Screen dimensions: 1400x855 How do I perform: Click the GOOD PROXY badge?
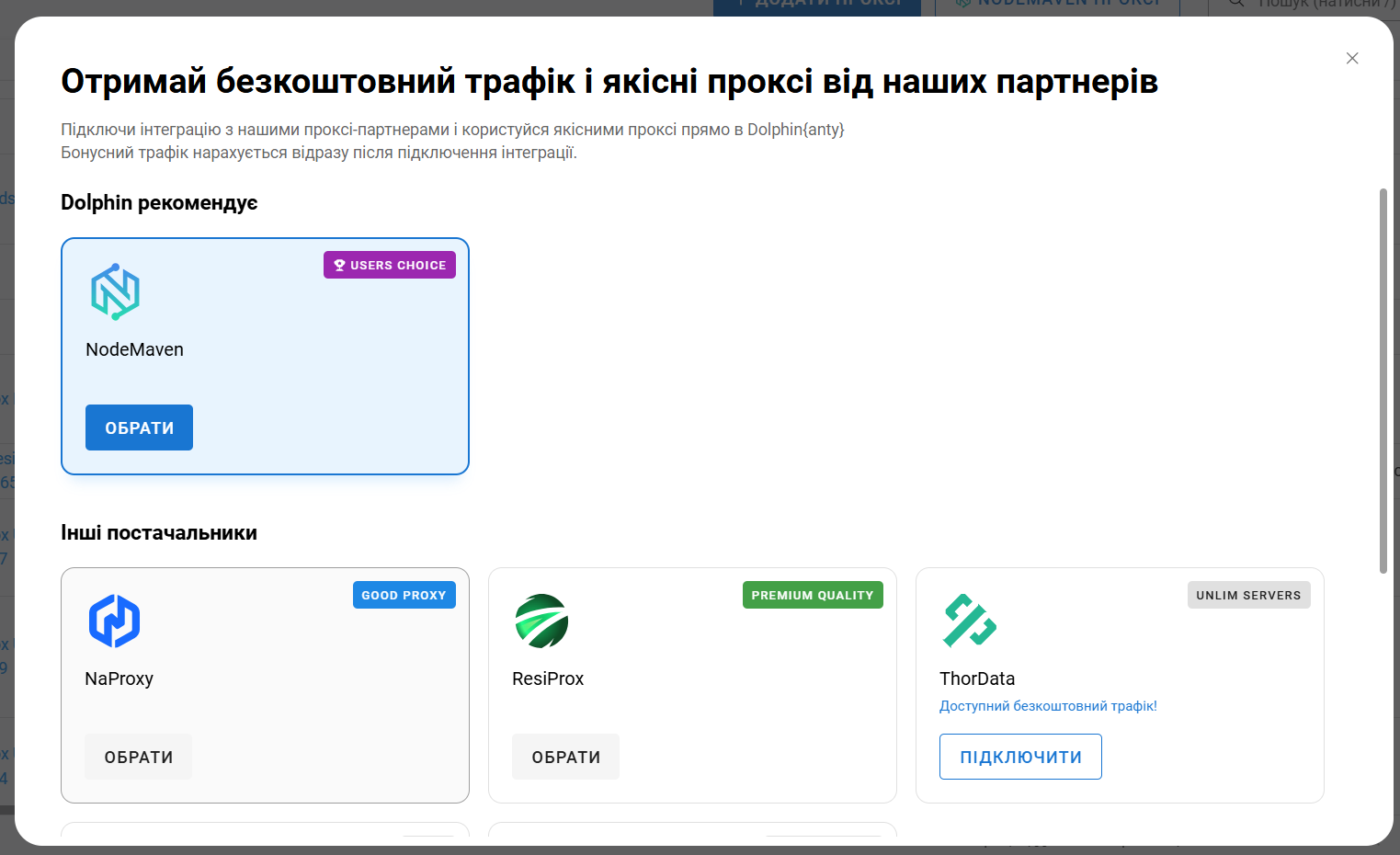pos(404,595)
